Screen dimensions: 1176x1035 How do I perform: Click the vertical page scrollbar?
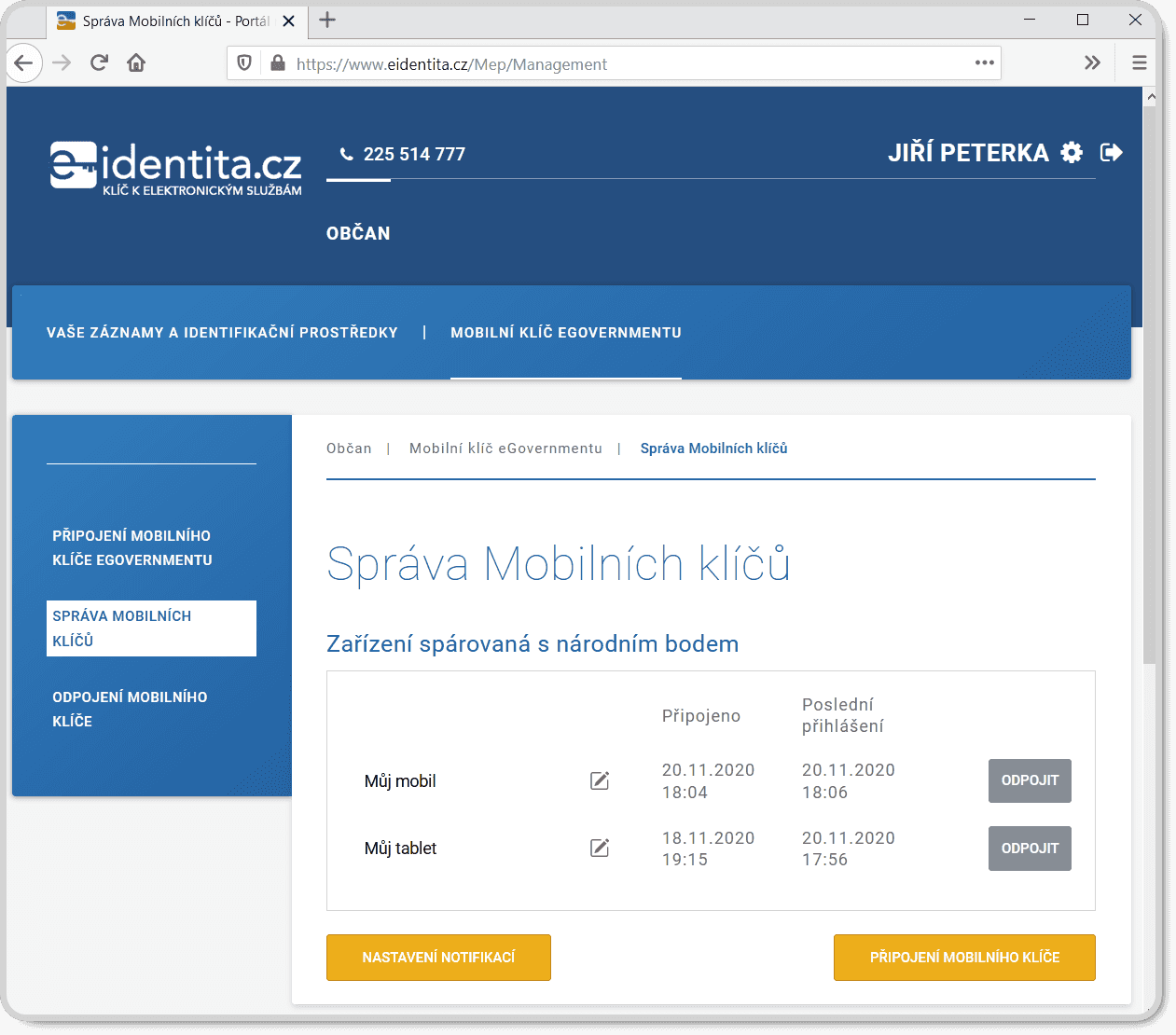pyautogui.click(x=1150, y=383)
